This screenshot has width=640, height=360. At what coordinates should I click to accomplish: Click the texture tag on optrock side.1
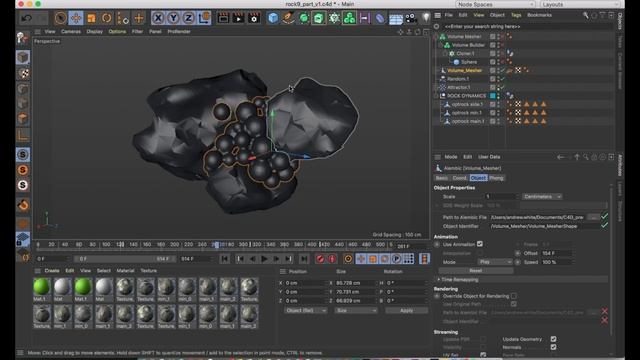click(518, 104)
